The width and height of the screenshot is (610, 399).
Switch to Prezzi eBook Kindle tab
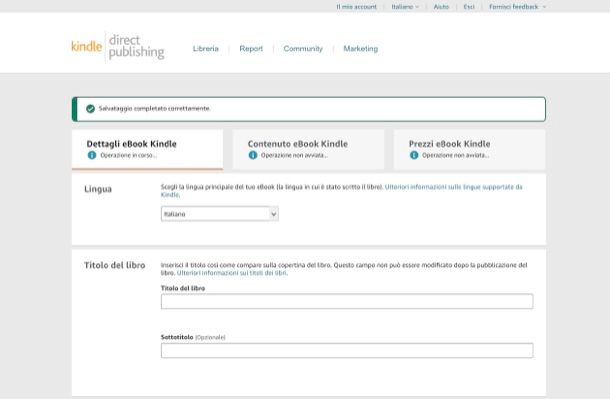[470, 150]
